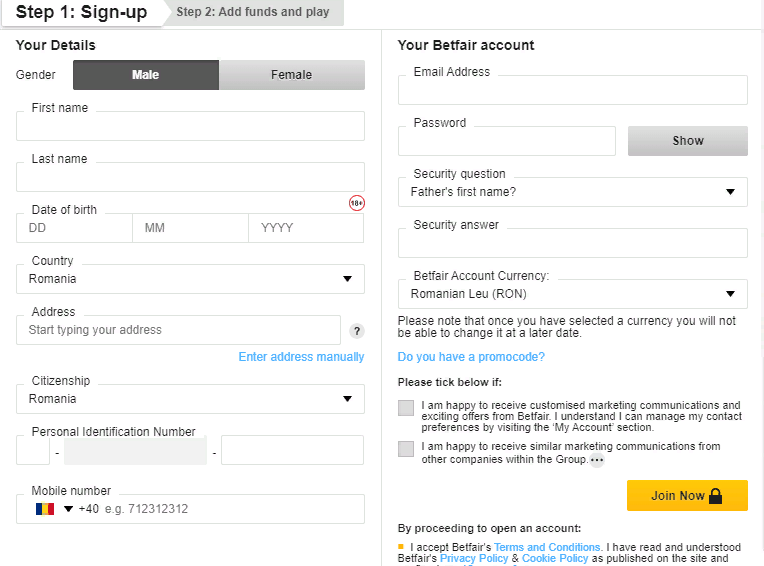
Task: Switch to Step 2: Add funds and play
Action: (253, 12)
